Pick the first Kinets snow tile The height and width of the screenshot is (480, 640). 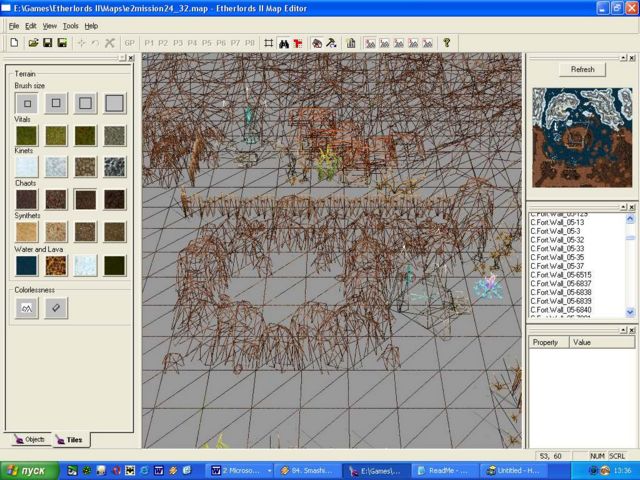[x=27, y=167]
